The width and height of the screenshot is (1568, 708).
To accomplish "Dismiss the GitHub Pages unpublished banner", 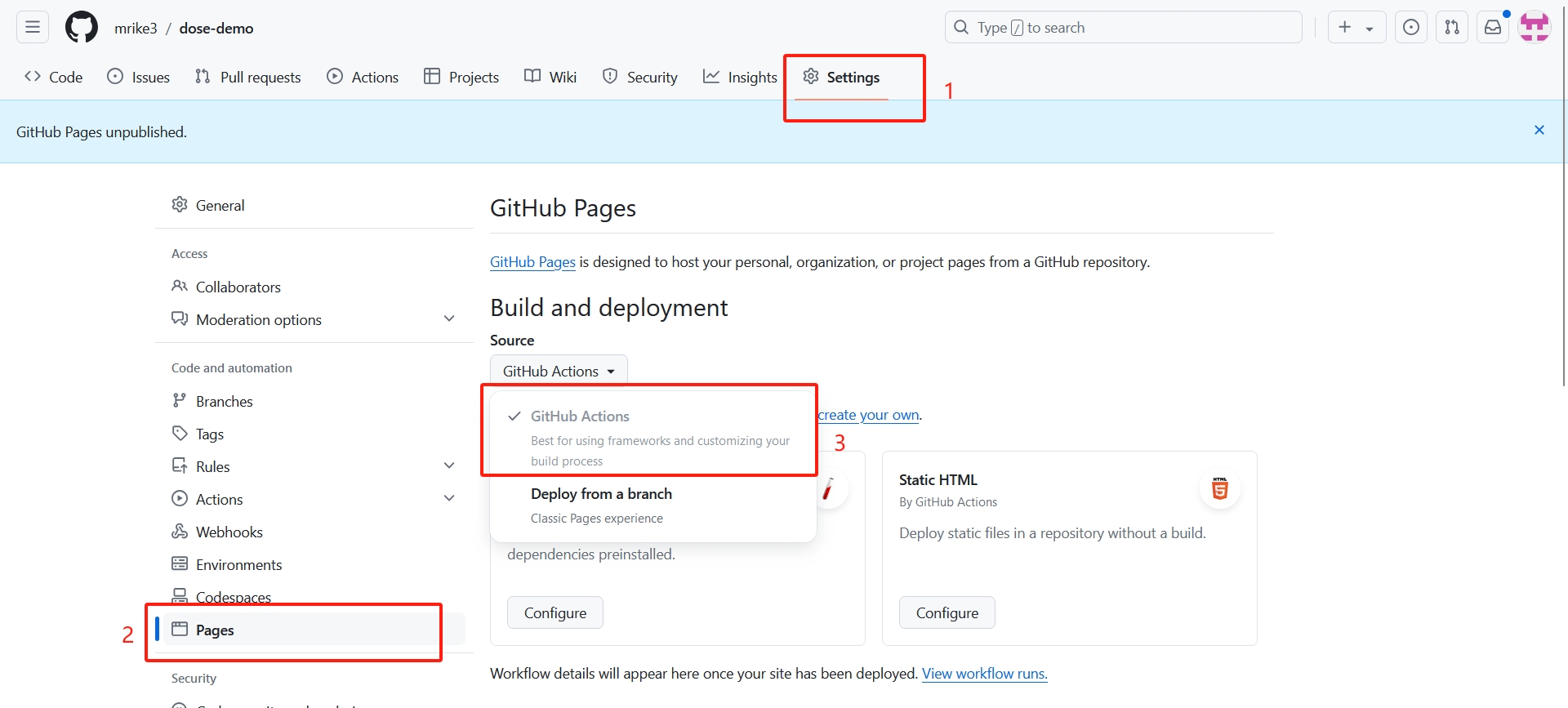I will 1539,131.
